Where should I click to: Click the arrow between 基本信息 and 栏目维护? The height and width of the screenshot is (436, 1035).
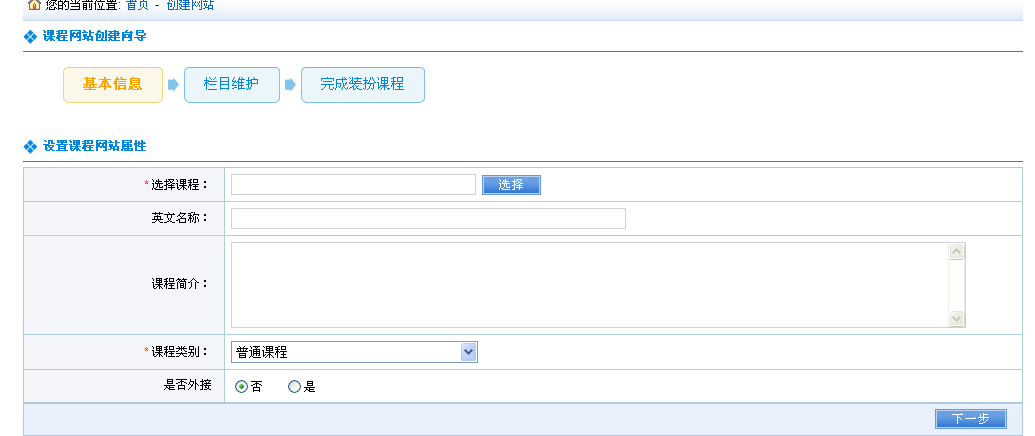pos(173,85)
